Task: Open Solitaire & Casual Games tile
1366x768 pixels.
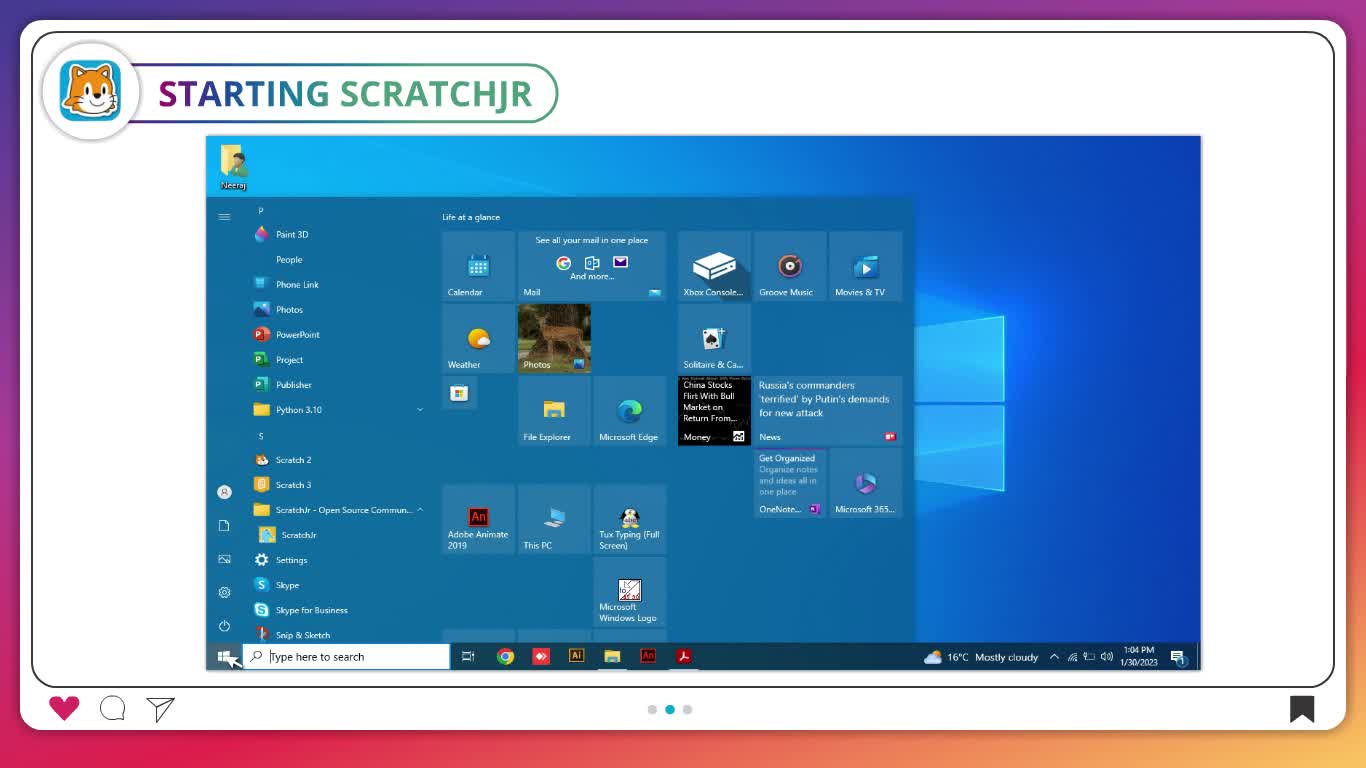Action: click(714, 338)
